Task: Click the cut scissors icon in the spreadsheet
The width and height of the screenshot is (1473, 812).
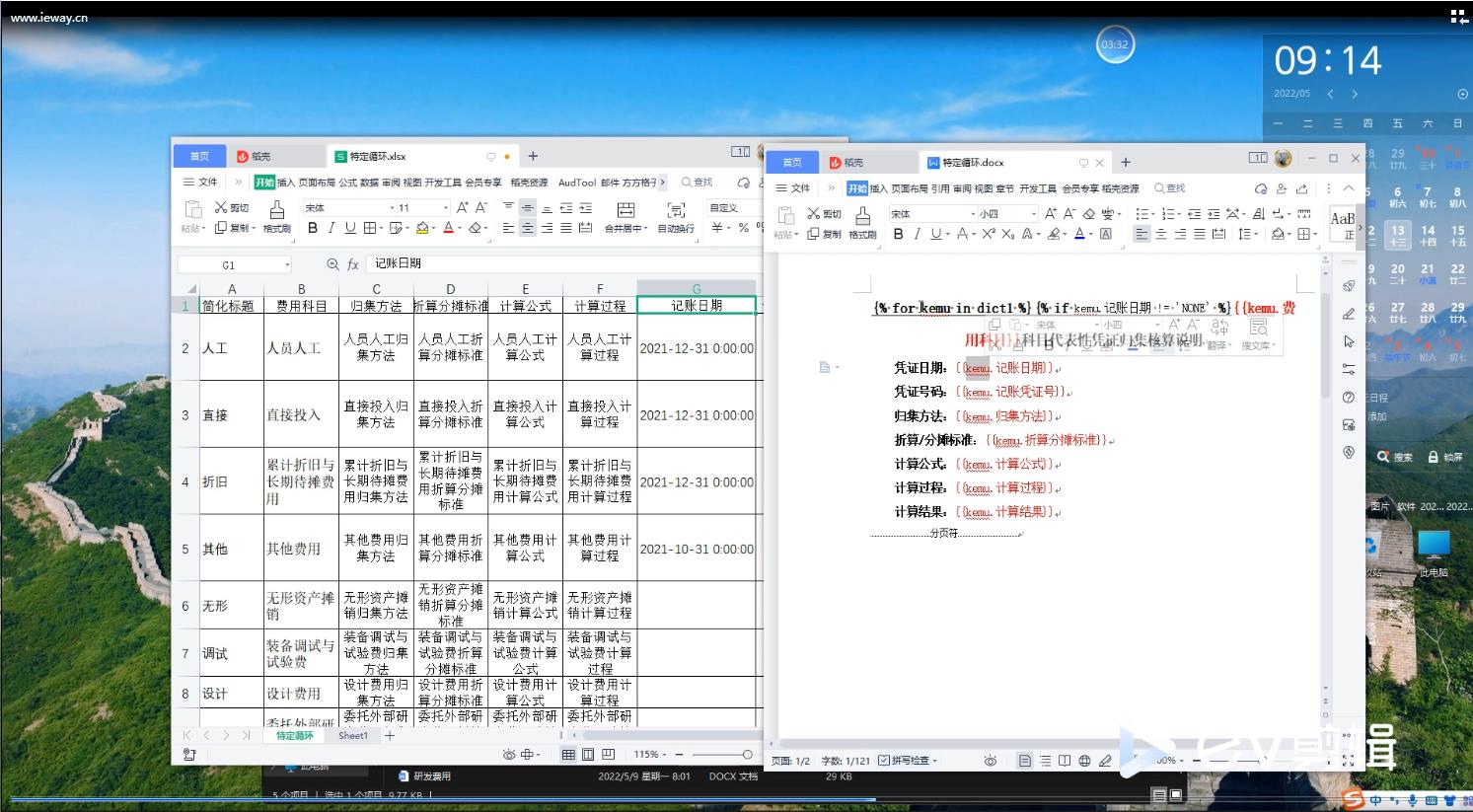Action: pyautogui.click(x=222, y=207)
